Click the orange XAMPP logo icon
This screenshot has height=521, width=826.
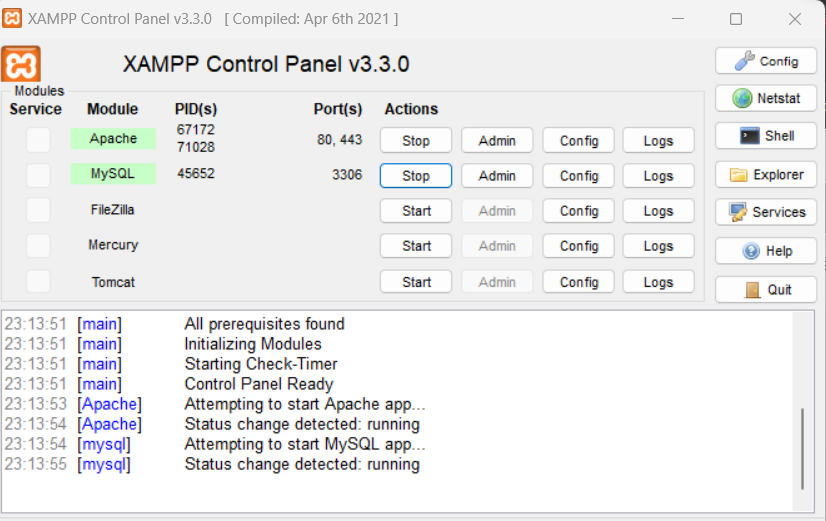(x=21, y=64)
